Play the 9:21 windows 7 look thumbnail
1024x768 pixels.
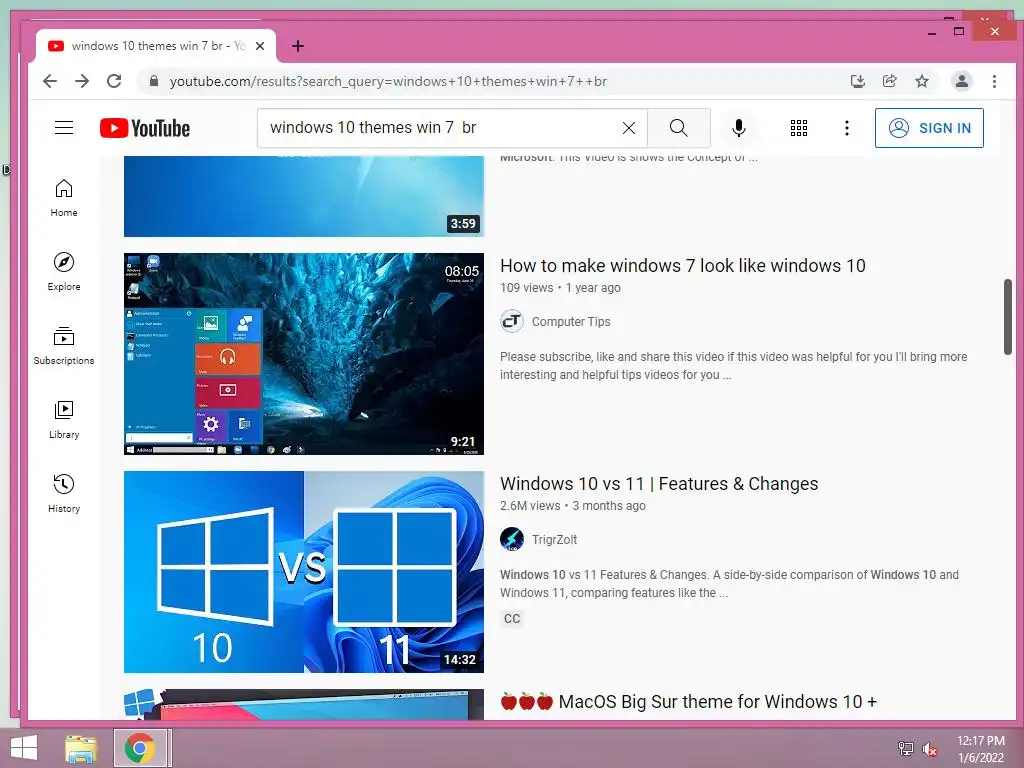coord(304,354)
